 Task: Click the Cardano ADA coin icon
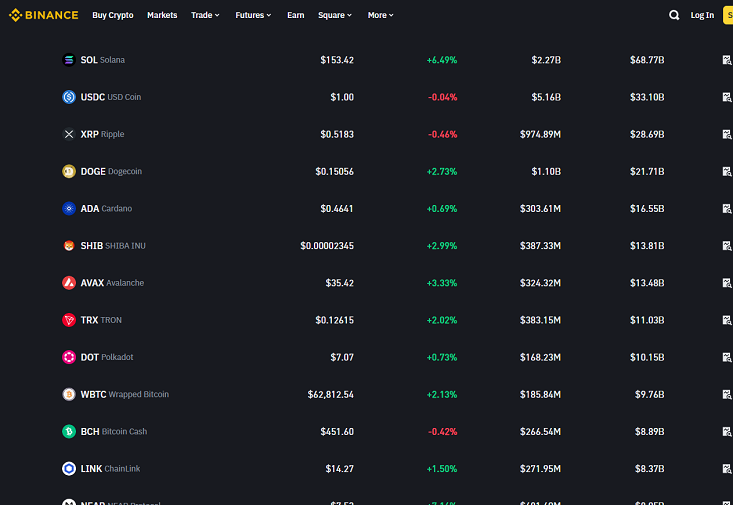click(69, 209)
